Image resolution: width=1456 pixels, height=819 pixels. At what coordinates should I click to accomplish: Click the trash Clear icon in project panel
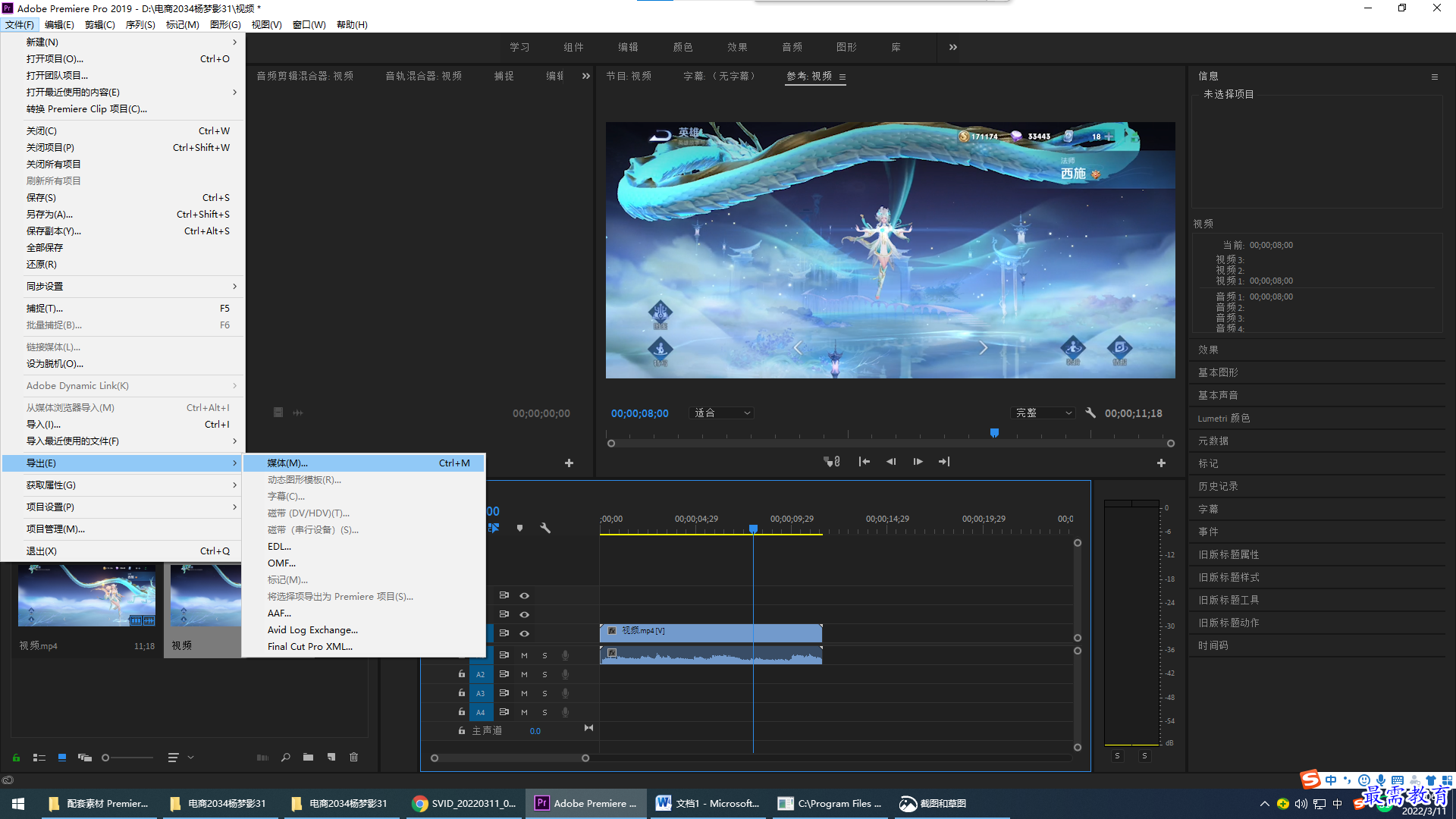click(x=353, y=758)
